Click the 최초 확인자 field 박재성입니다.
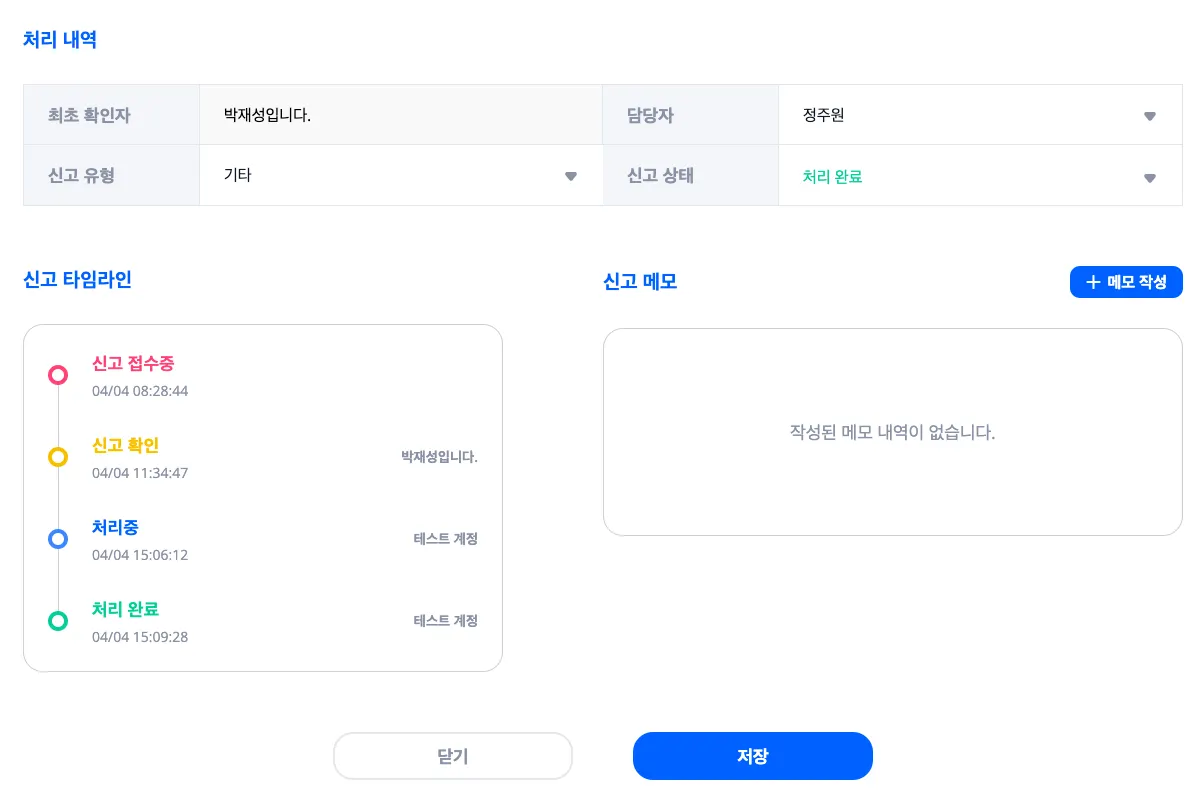 [x=268, y=115]
